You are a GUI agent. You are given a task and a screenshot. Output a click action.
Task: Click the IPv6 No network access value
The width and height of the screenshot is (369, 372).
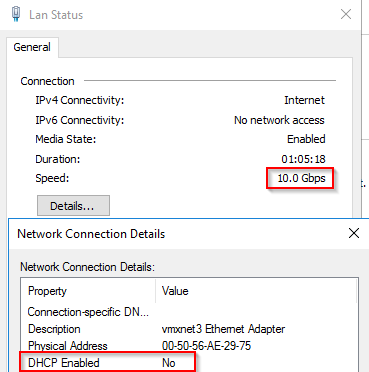point(279,120)
